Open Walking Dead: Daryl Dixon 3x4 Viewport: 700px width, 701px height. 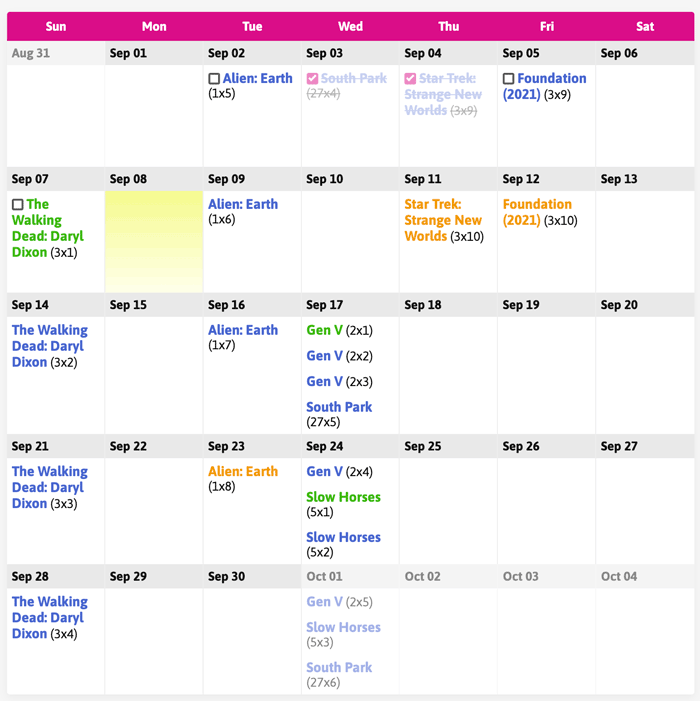(49, 617)
